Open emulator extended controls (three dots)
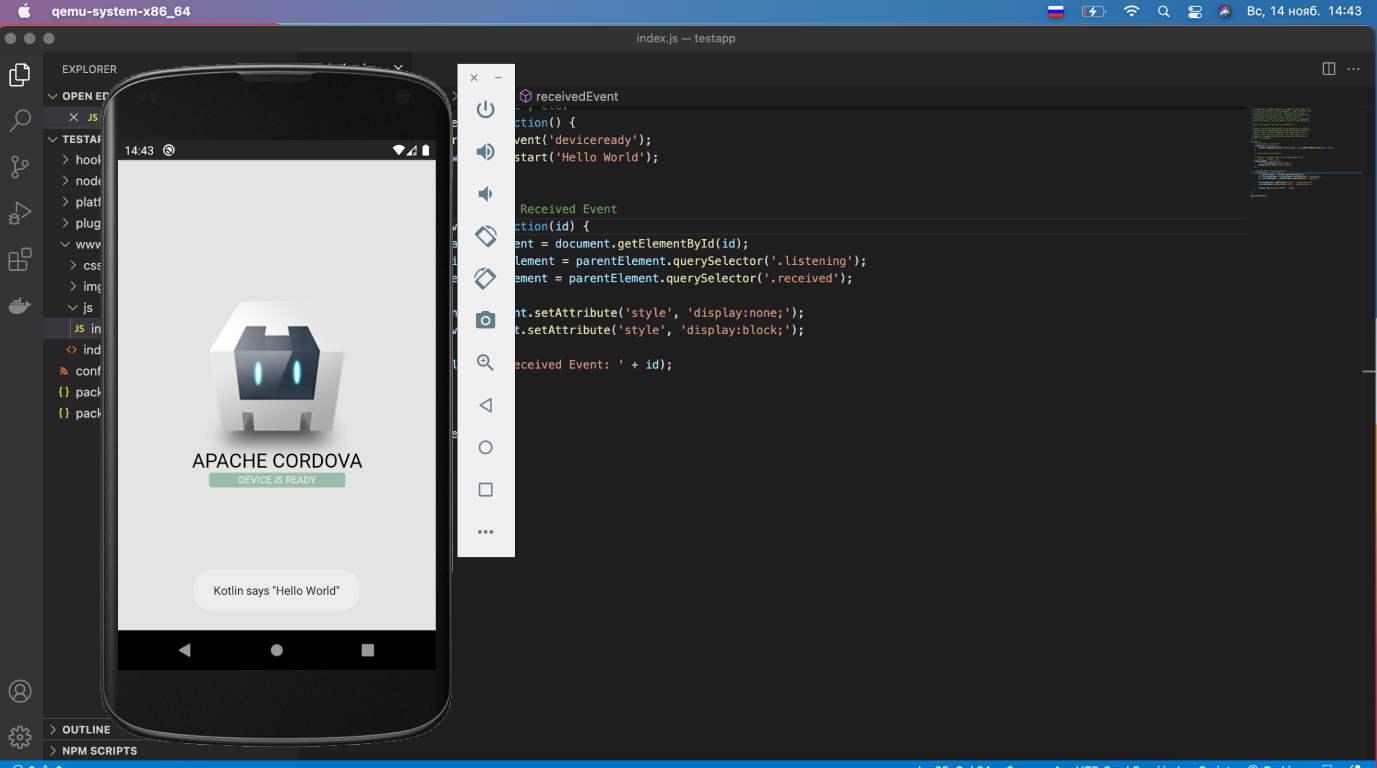This screenshot has width=1377, height=768. coord(485,532)
